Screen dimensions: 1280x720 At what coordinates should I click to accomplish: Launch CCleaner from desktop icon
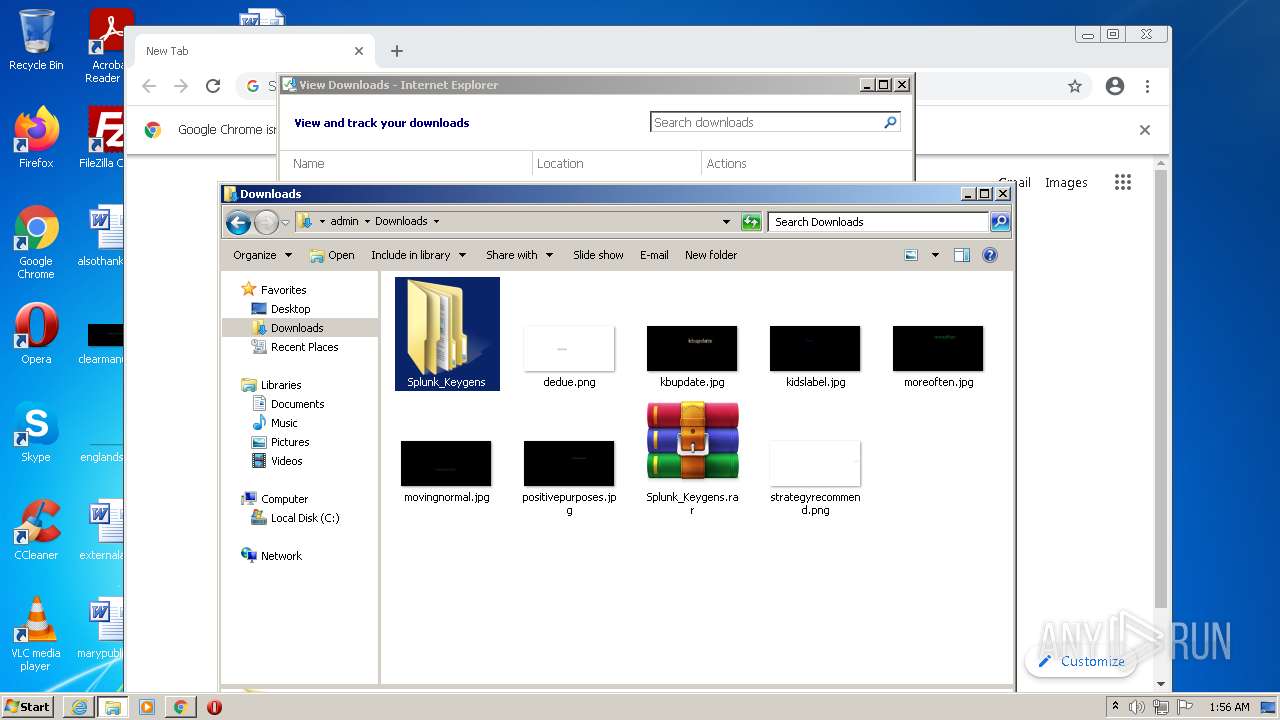(x=36, y=531)
